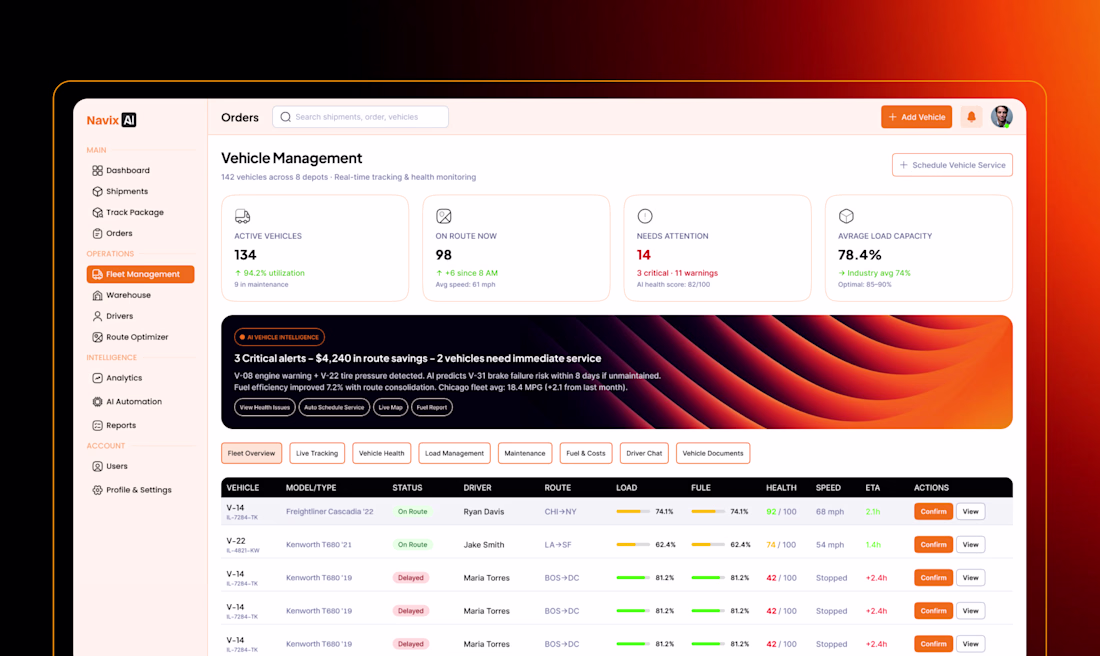Click the search magnifier icon
This screenshot has height=656, width=1100.
(x=286, y=117)
